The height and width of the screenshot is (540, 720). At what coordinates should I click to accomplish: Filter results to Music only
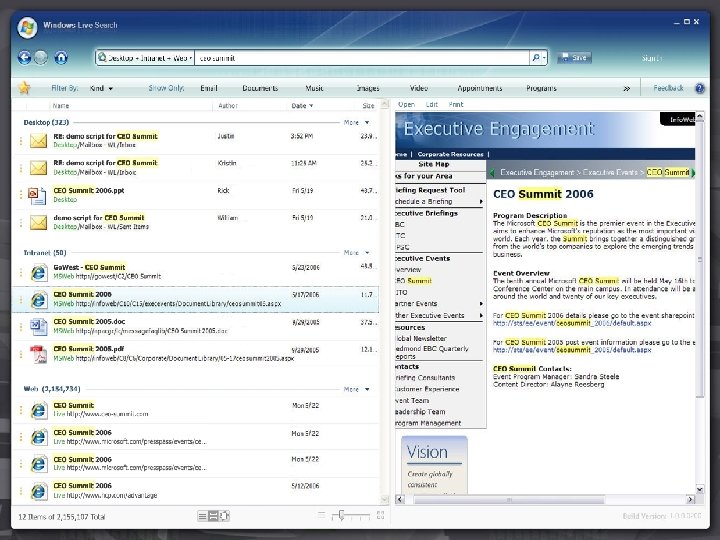coord(314,88)
